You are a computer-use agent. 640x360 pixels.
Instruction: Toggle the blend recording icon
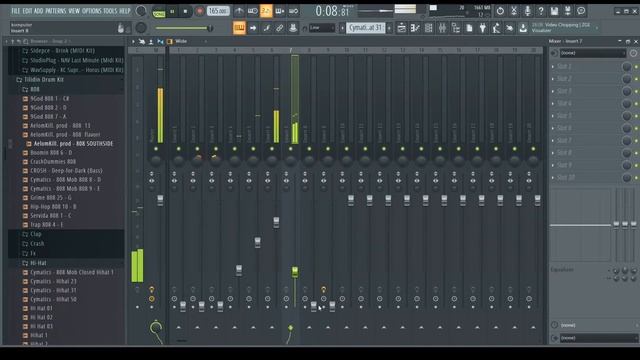(280, 11)
